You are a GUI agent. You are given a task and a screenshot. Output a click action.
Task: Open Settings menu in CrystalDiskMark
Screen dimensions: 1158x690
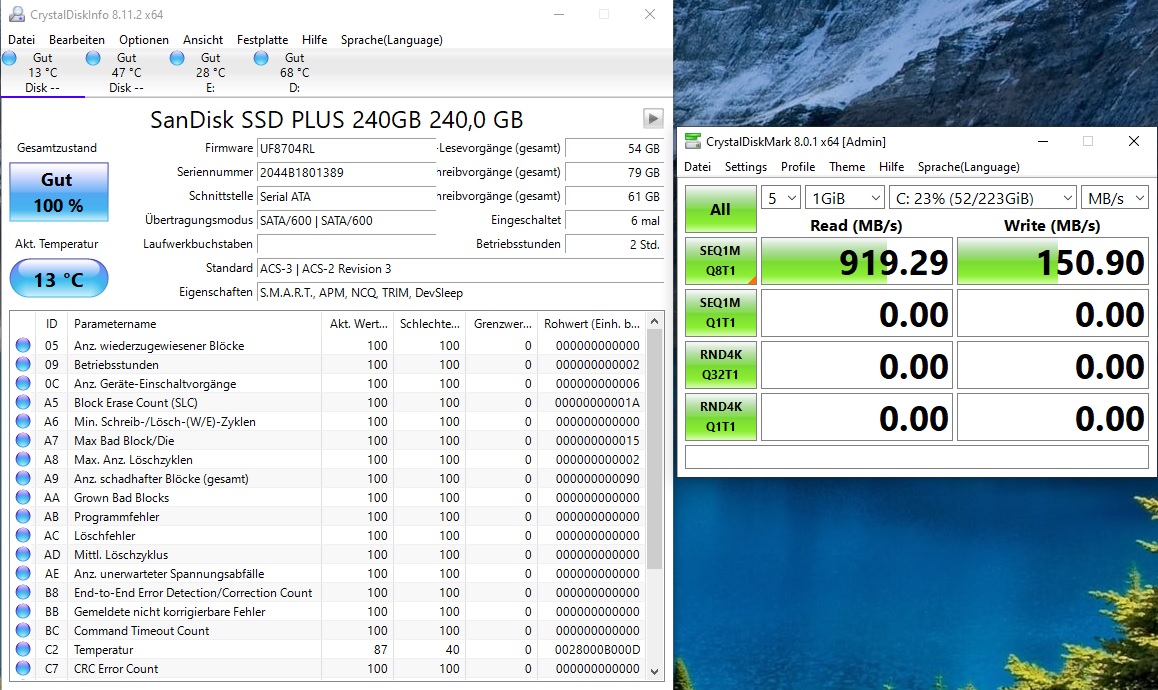tap(746, 167)
